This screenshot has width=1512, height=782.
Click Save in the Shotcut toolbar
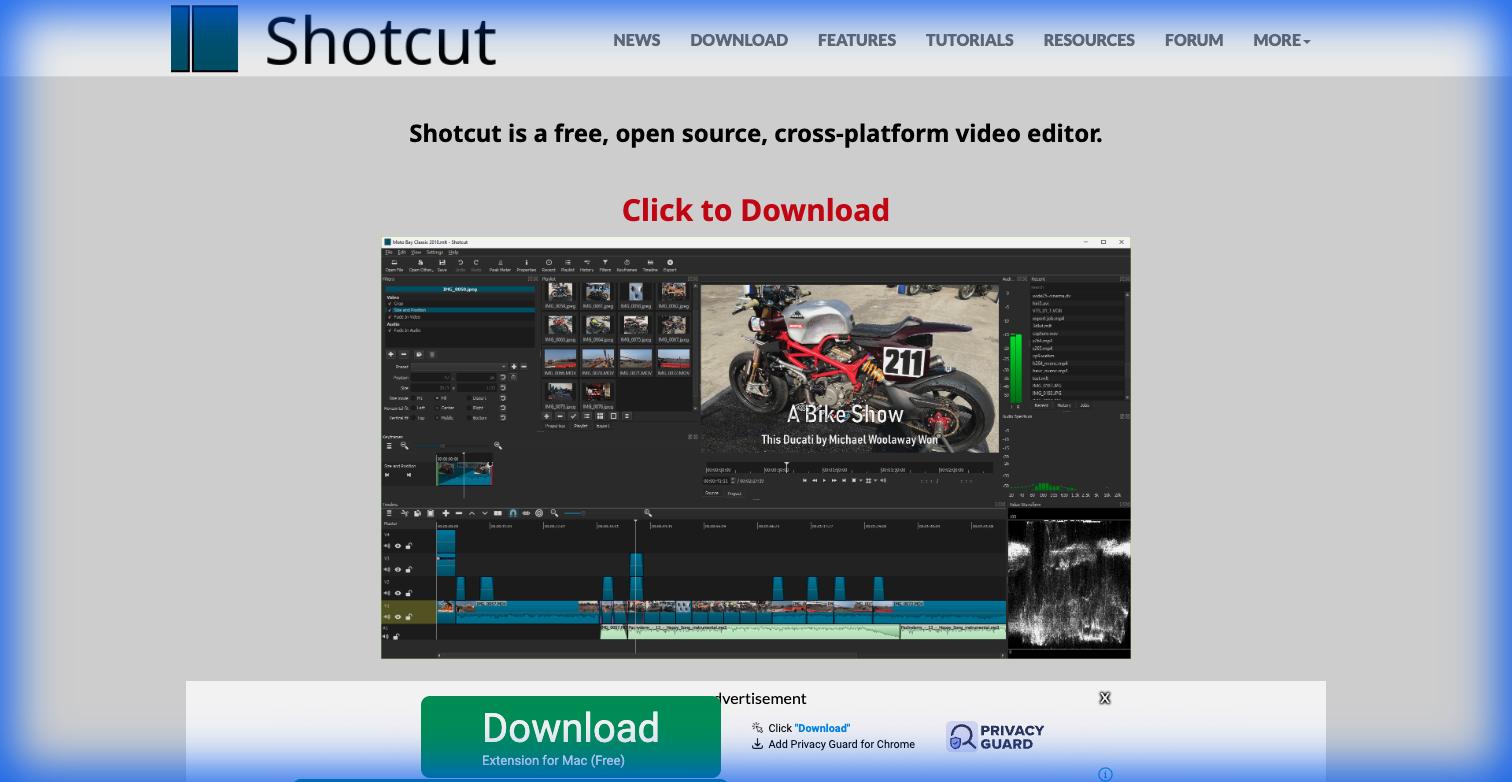point(442,264)
